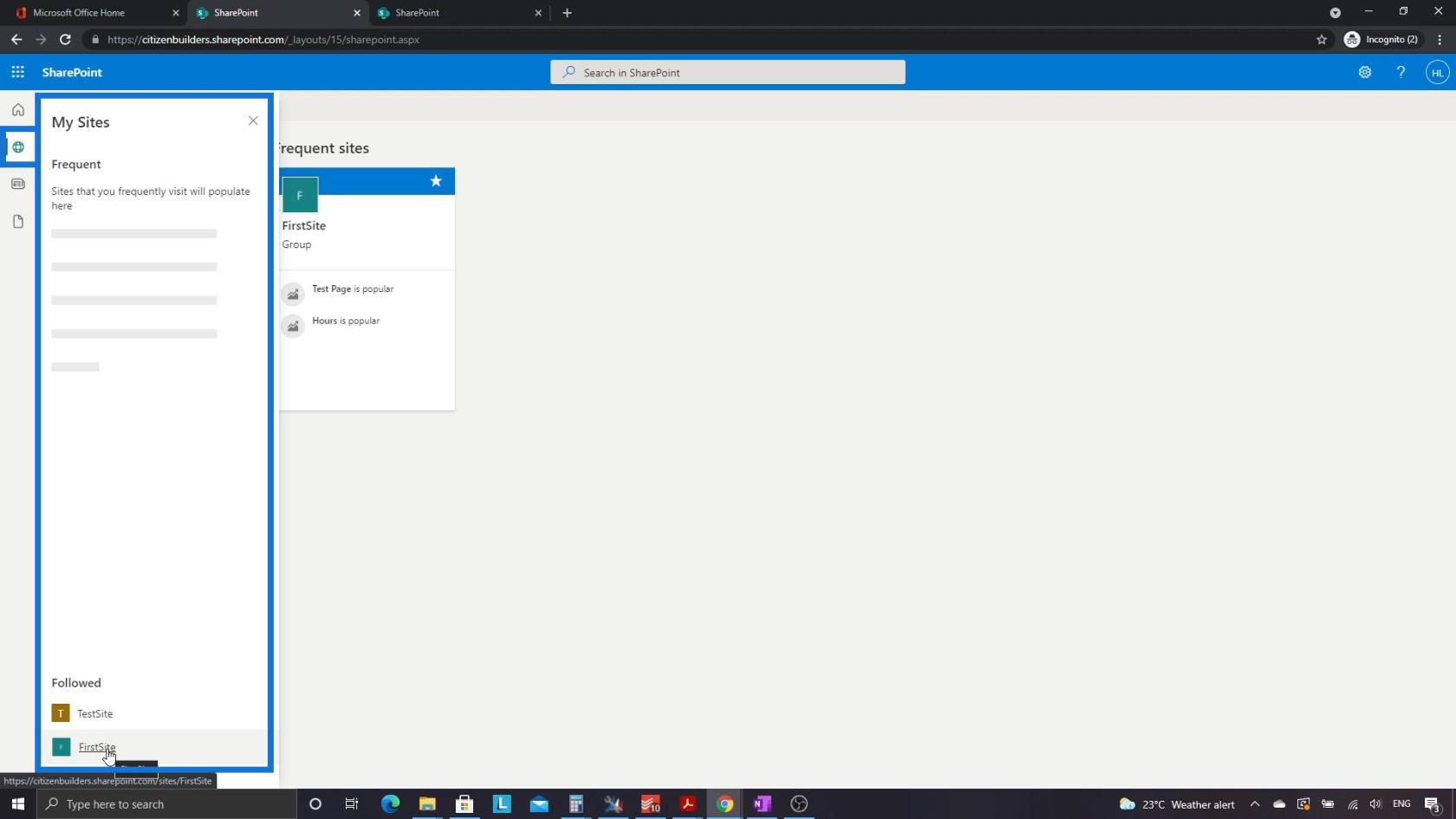This screenshot has height=819, width=1456.
Task: Open the My Files page icon
Action: 17,222
